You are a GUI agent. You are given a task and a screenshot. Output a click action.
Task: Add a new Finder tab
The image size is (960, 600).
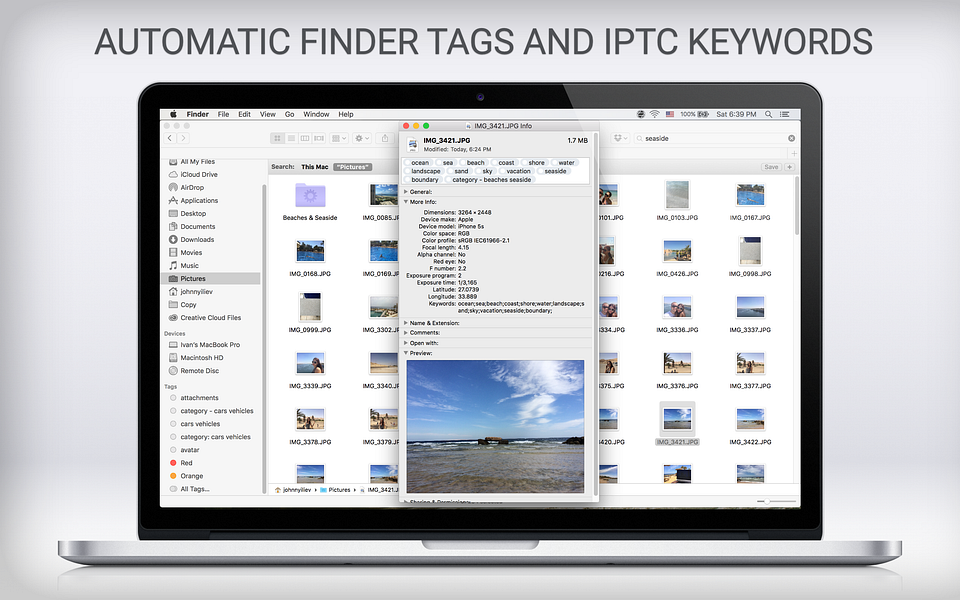click(794, 154)
